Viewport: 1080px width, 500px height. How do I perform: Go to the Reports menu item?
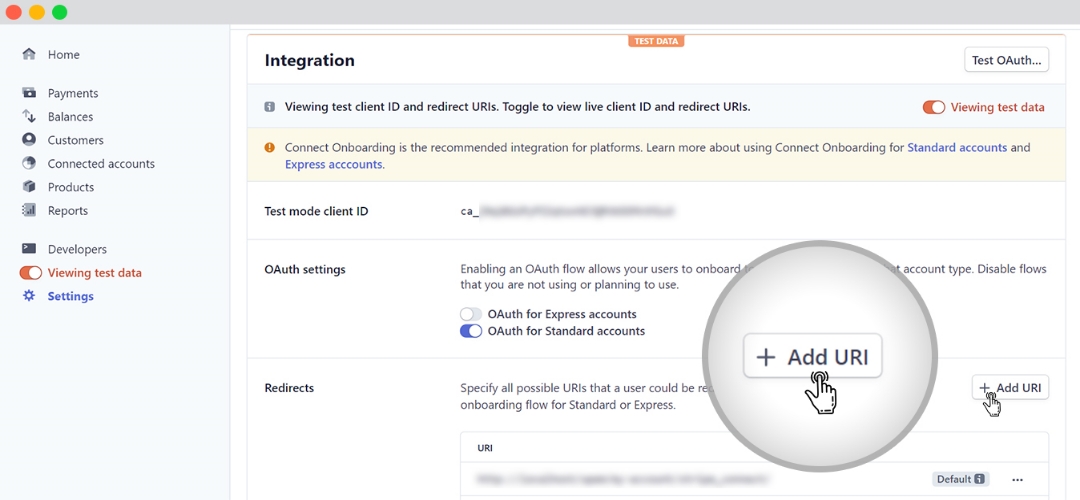coord(68,211)
